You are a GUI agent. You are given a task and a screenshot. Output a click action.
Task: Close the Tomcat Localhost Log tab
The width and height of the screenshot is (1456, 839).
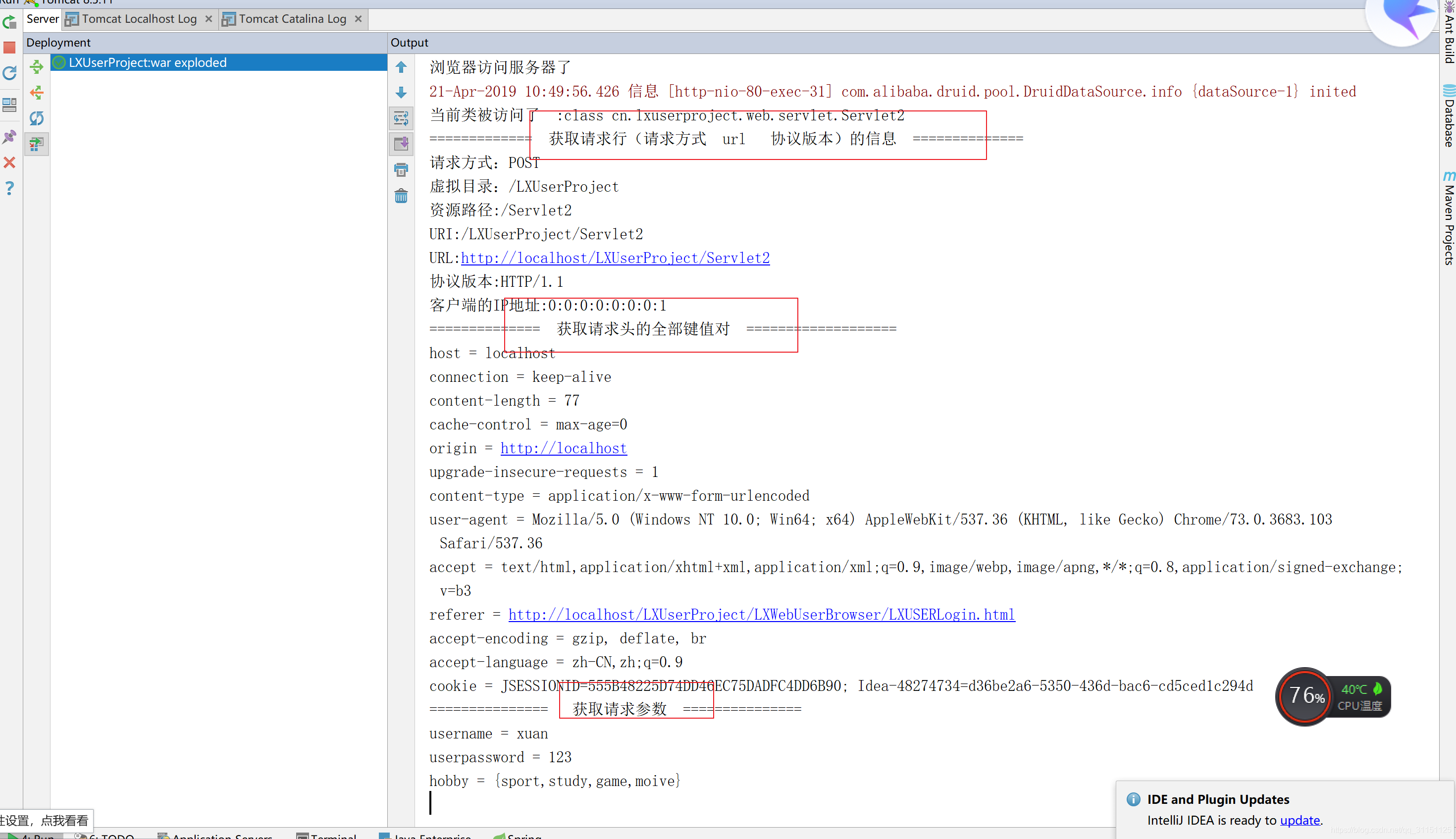coord(208,19)
